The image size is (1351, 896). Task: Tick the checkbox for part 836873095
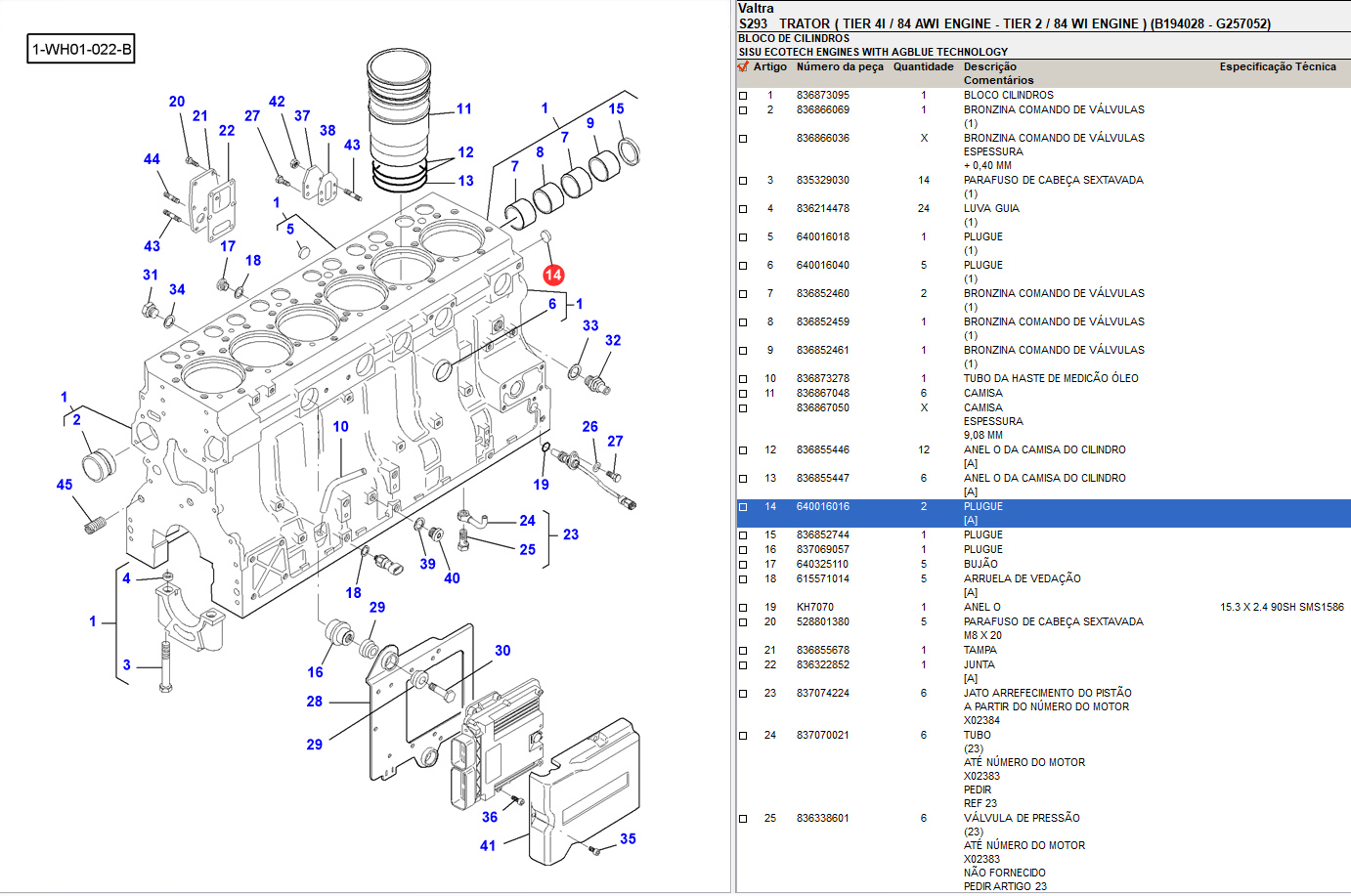pyautogui.click(x=743, y=96)
